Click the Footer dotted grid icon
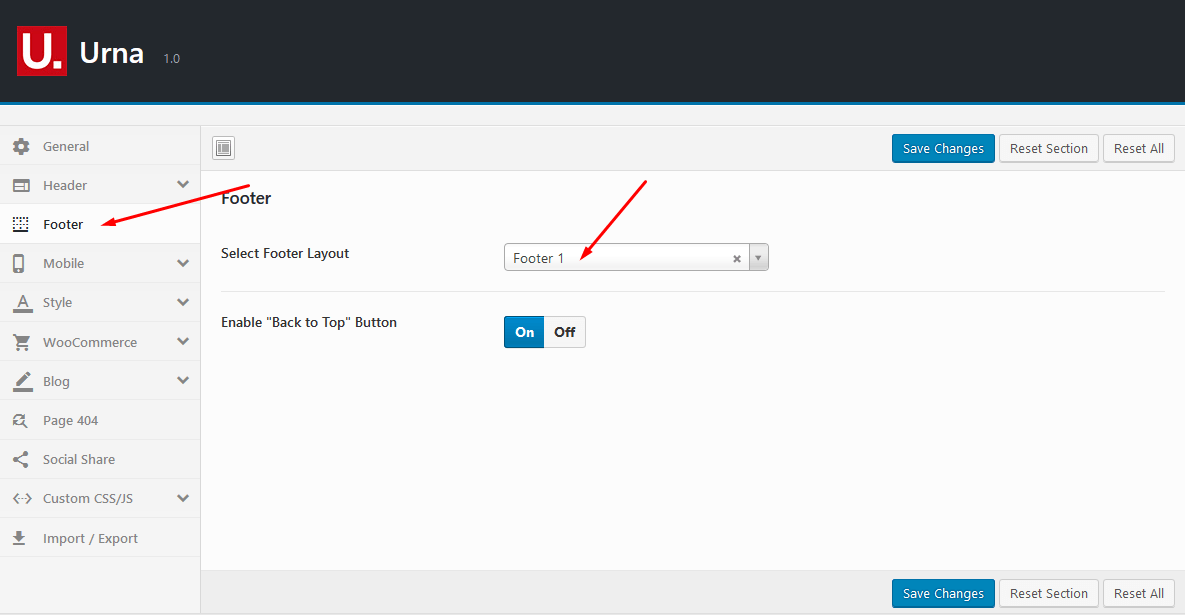Screen dimensions: 1185x615 (20, 224)
